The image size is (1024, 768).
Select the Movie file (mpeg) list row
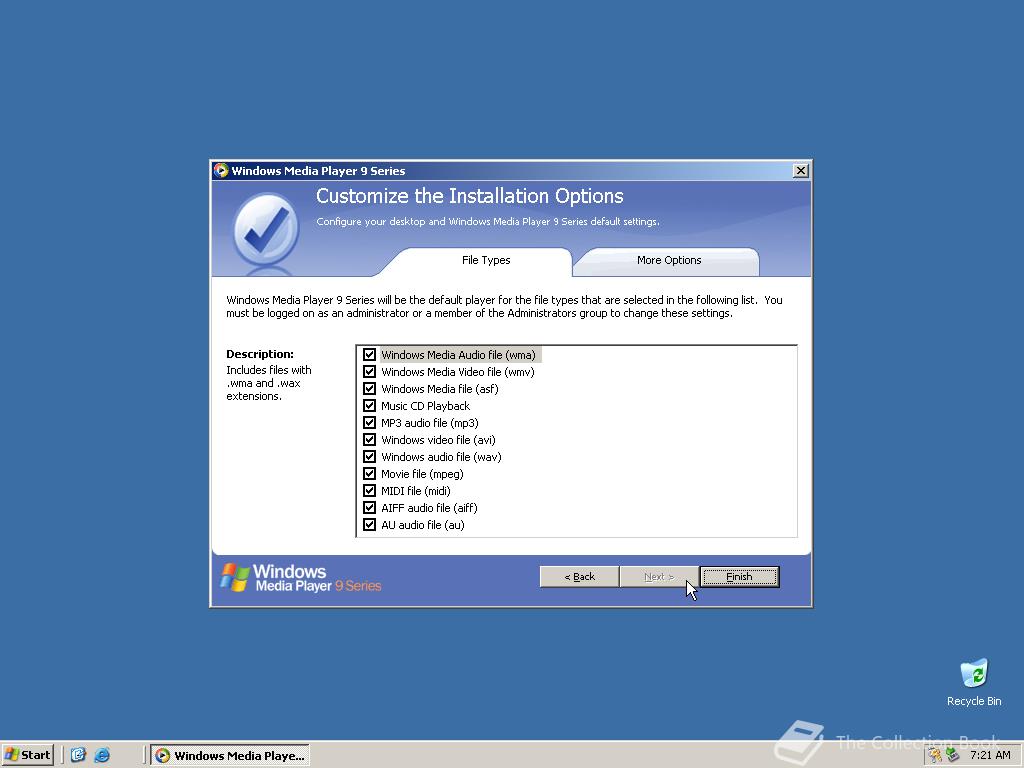pyautogui.click(x=423, y=473)
